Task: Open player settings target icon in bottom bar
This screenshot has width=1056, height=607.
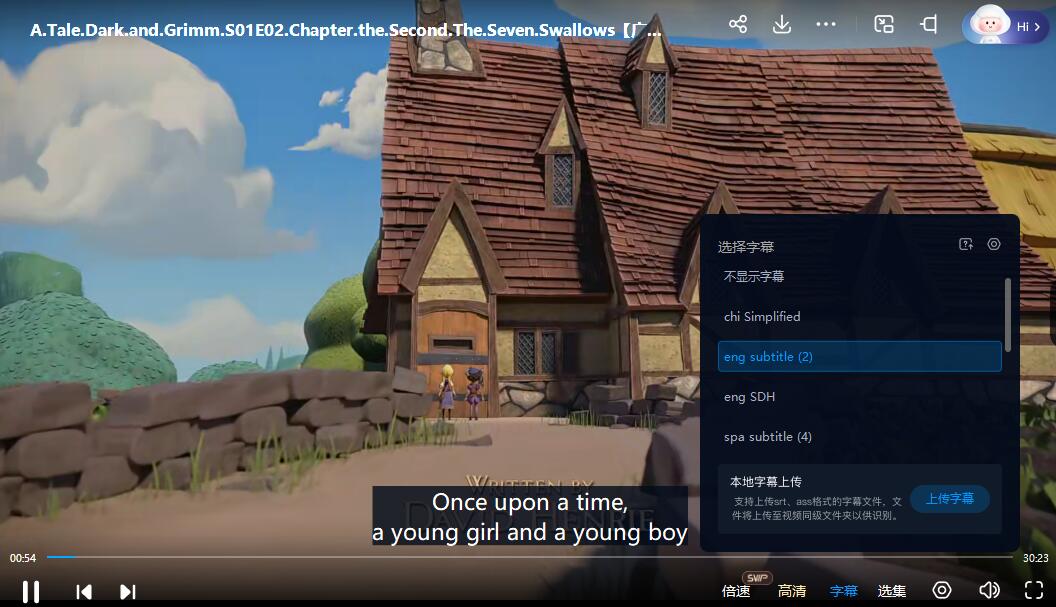Action: 942,590
